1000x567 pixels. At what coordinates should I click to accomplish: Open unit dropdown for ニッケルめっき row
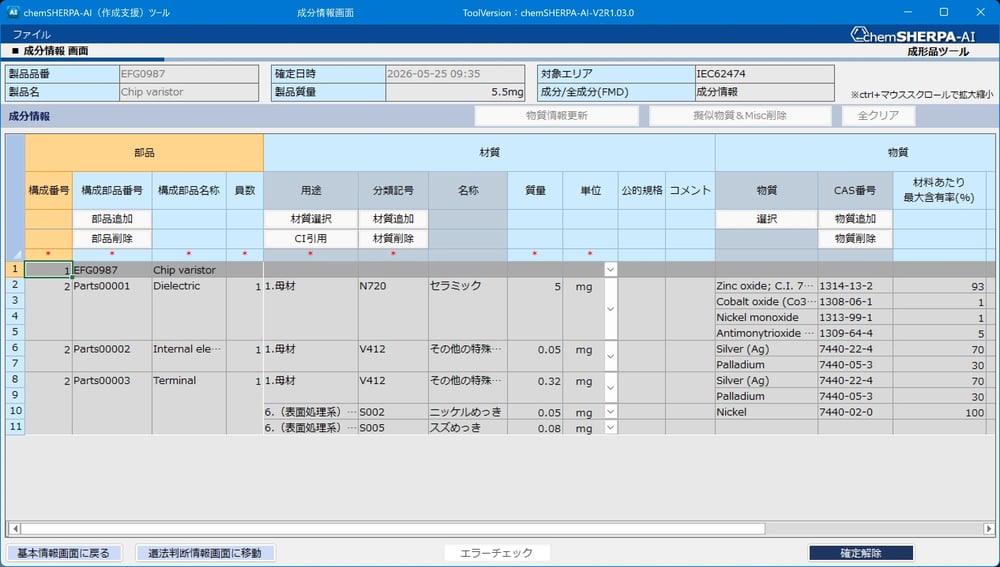610,411
